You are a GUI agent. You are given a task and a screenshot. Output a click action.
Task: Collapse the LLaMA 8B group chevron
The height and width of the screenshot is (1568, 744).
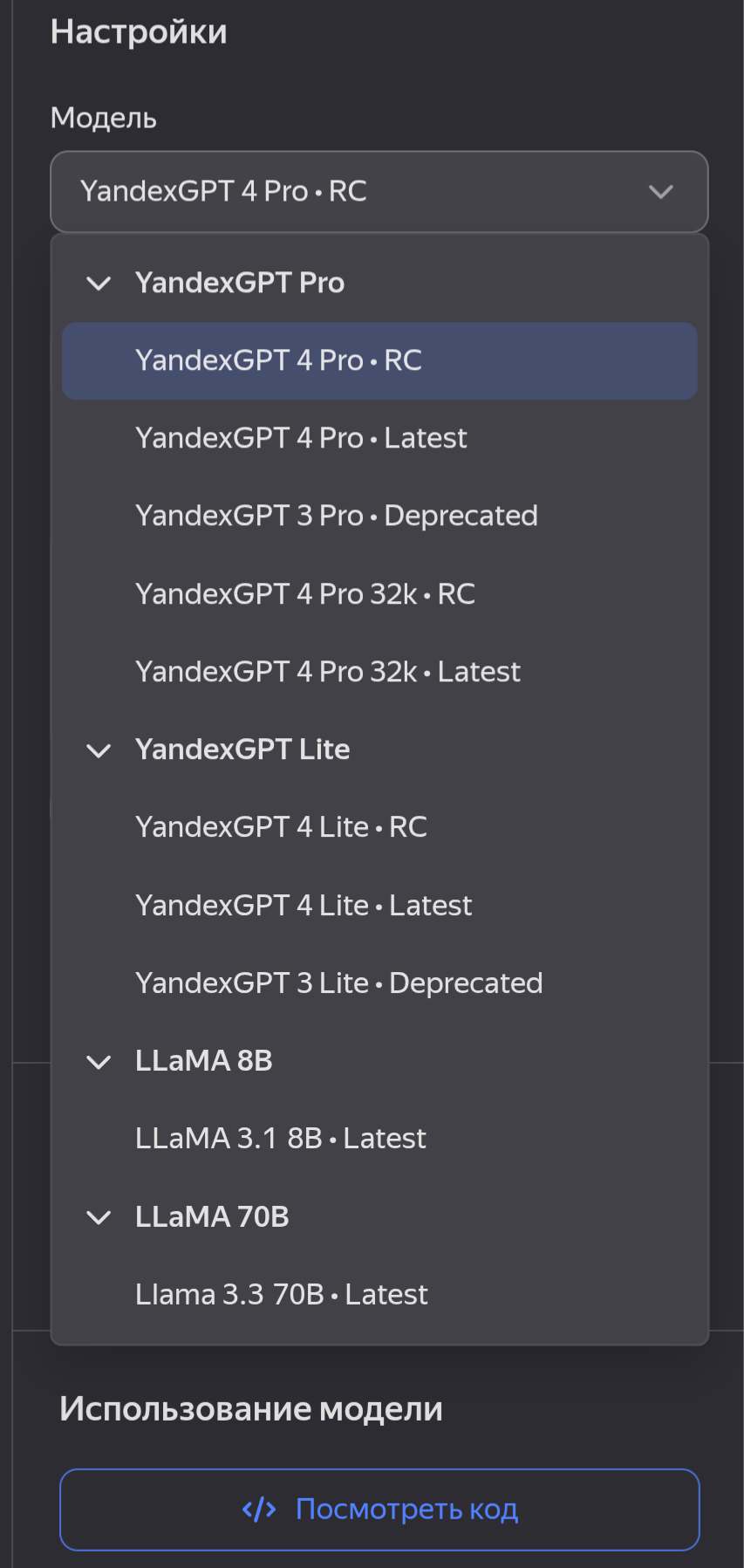(99, 1062)
